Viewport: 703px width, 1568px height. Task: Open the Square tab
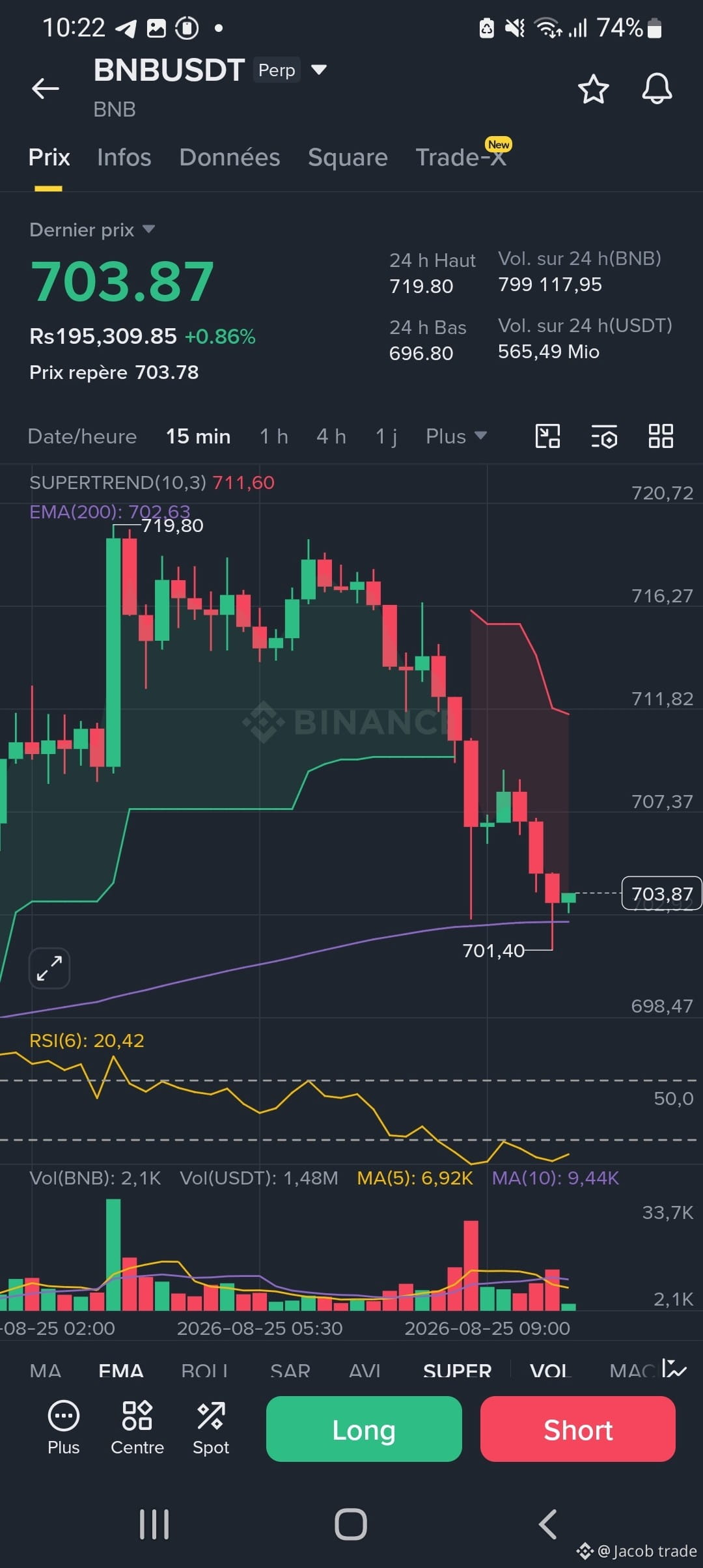pyautogui.click(x=348, y=158)
